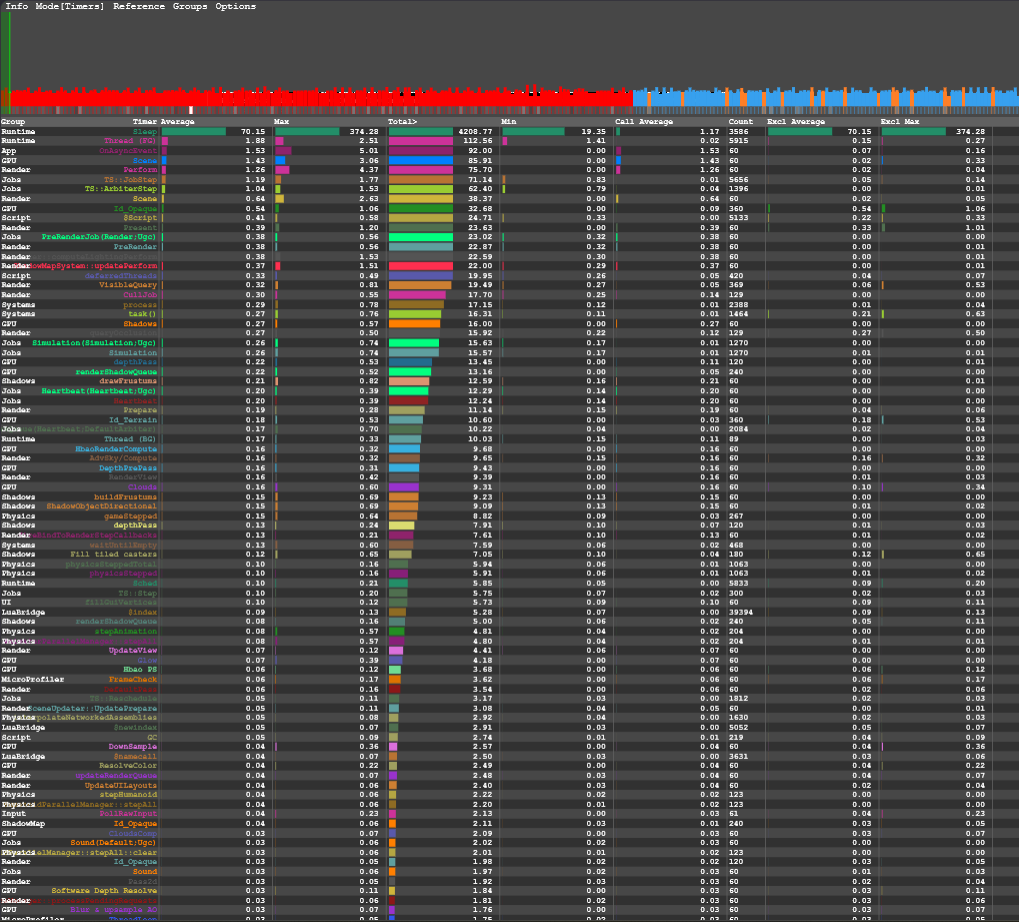
Task: Select the 'UpdateUILayouts' timer
Action: pos(121,786)
